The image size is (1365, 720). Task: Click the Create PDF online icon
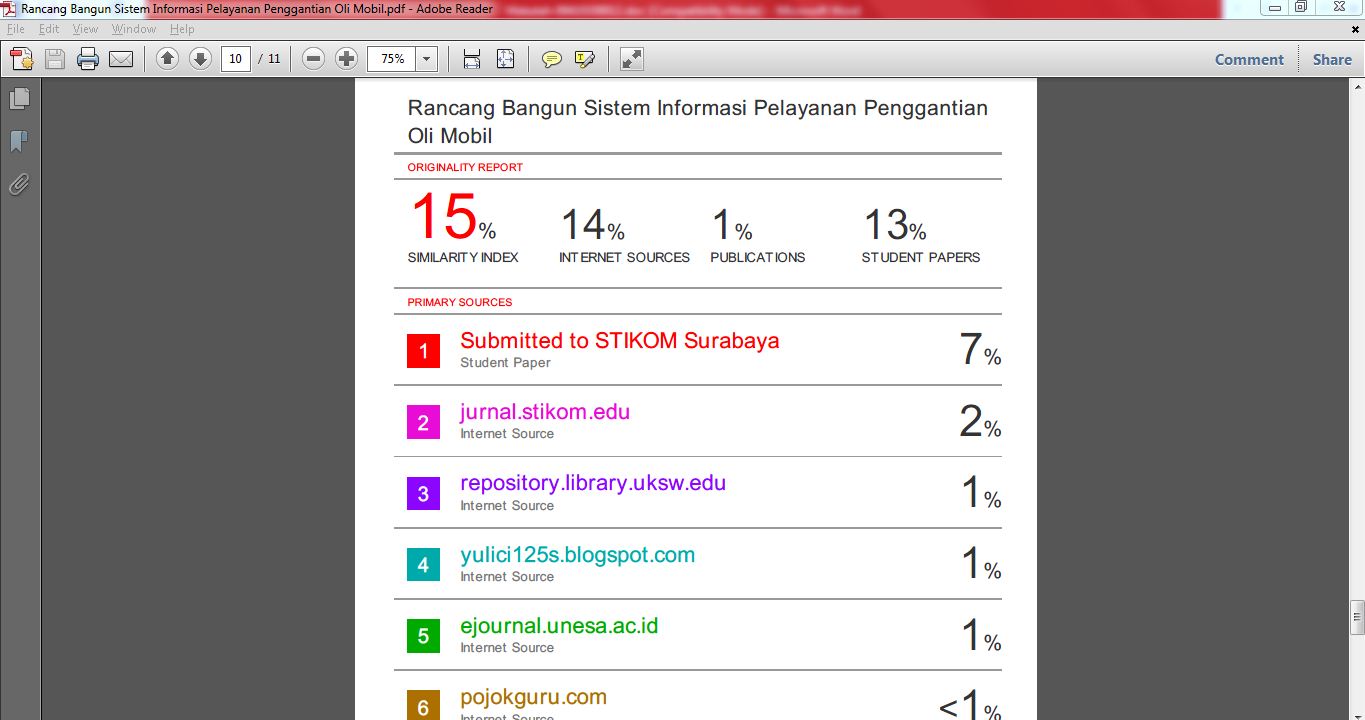tap(22, 59)
